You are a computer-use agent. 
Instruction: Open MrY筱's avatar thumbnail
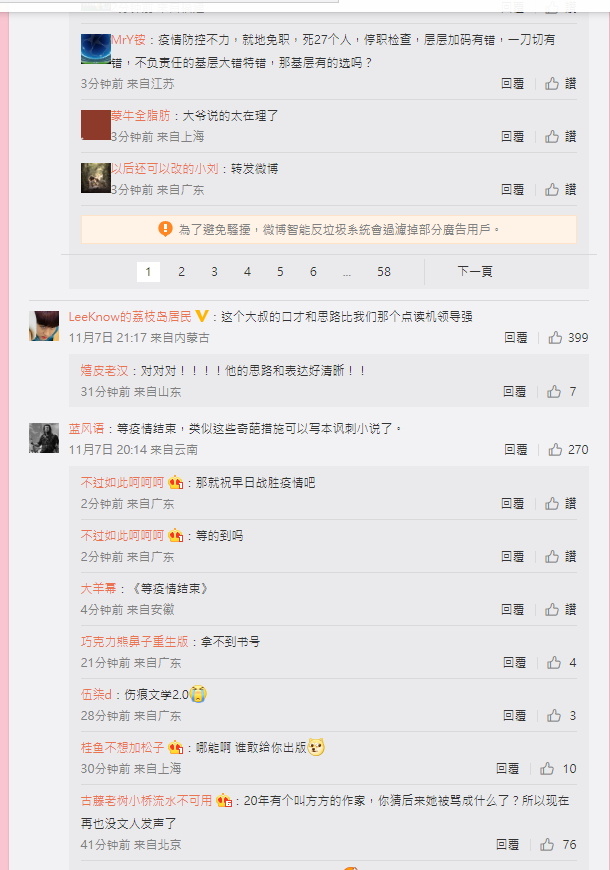(95, 49)
